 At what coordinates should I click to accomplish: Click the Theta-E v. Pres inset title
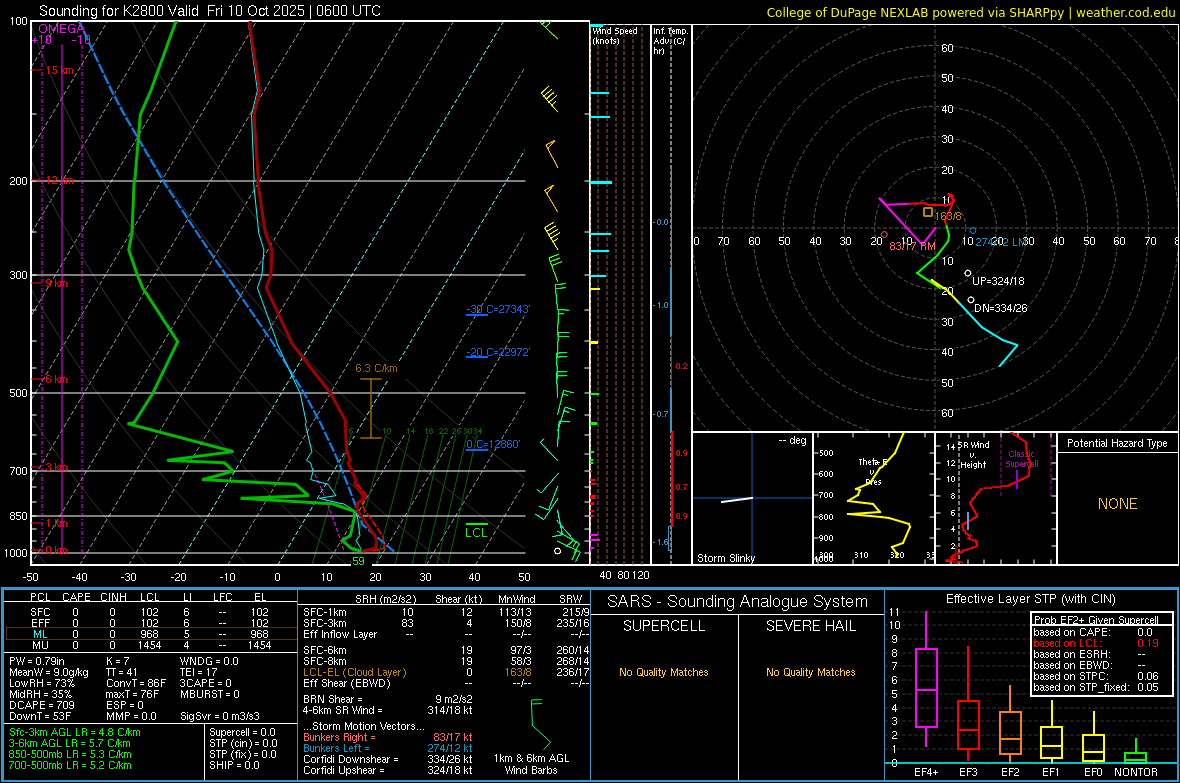[873, 471]
